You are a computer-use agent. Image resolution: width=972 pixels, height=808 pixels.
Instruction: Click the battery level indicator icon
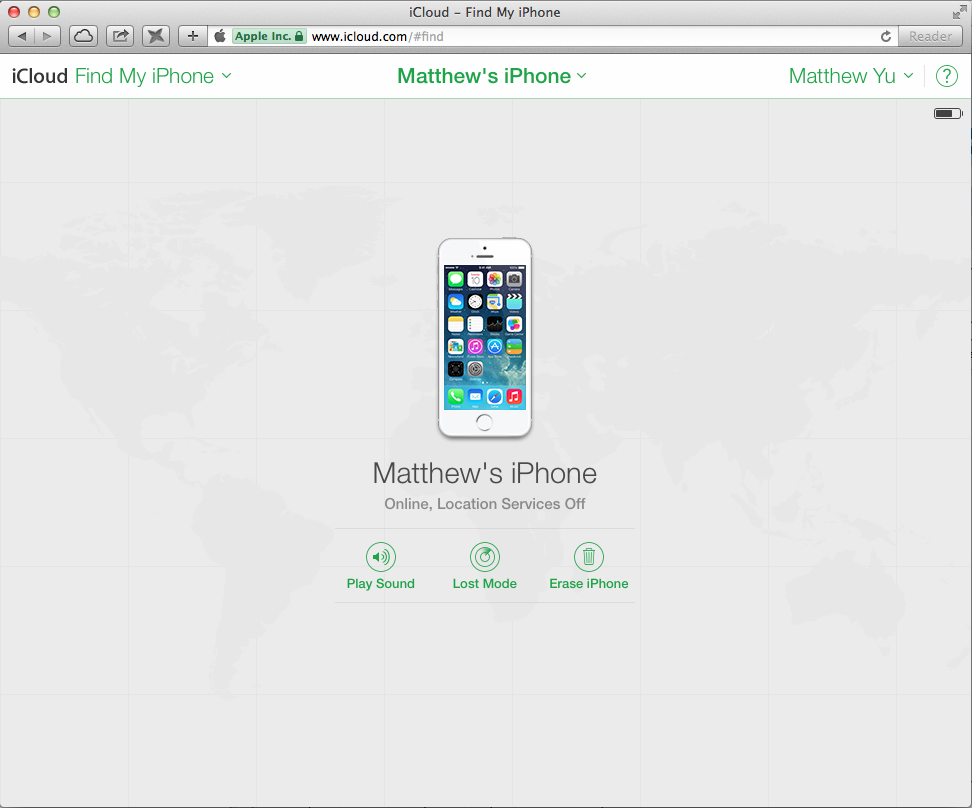[948, 113]
